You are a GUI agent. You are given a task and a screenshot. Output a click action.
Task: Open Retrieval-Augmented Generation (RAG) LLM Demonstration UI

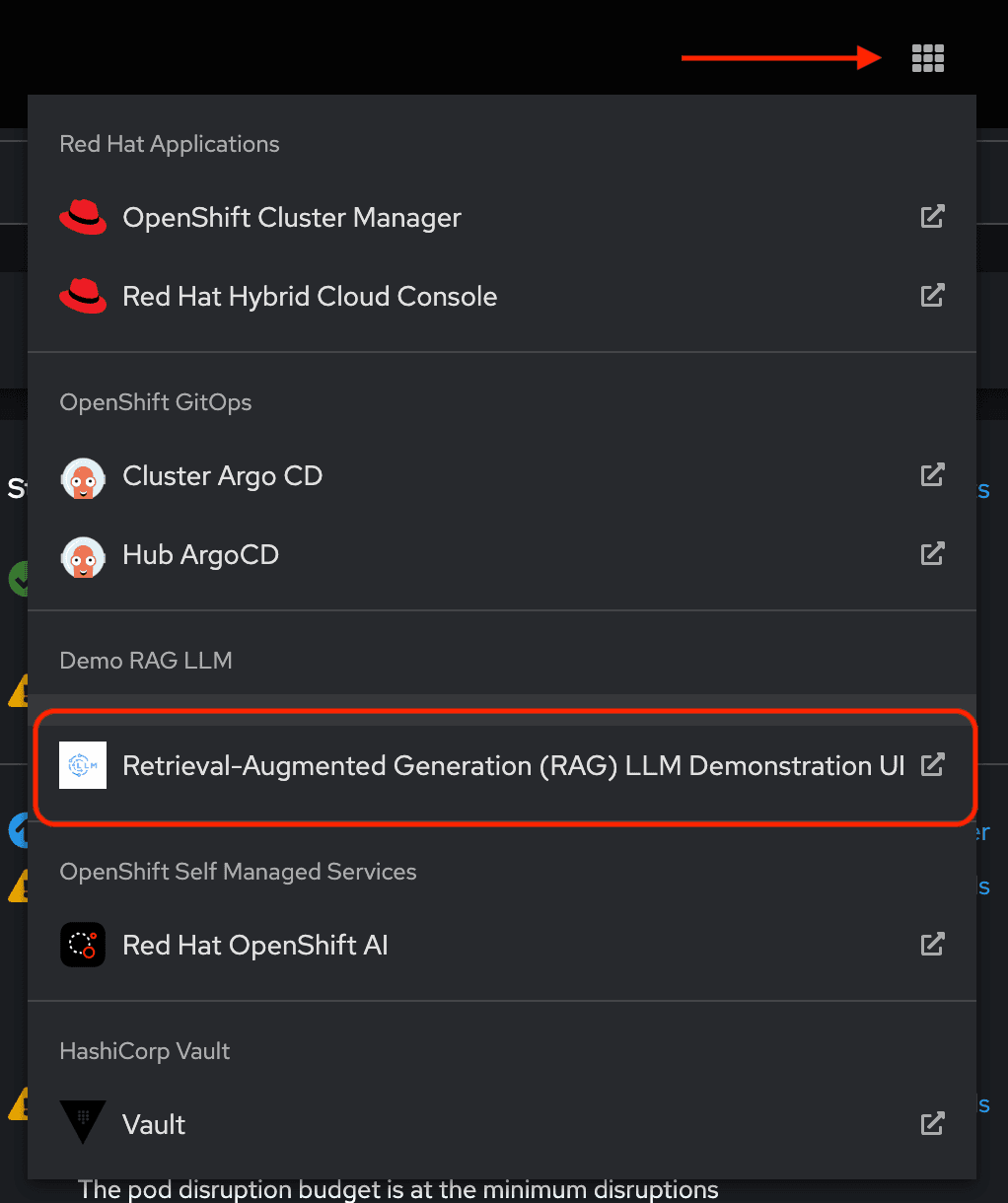pos(513,766)
